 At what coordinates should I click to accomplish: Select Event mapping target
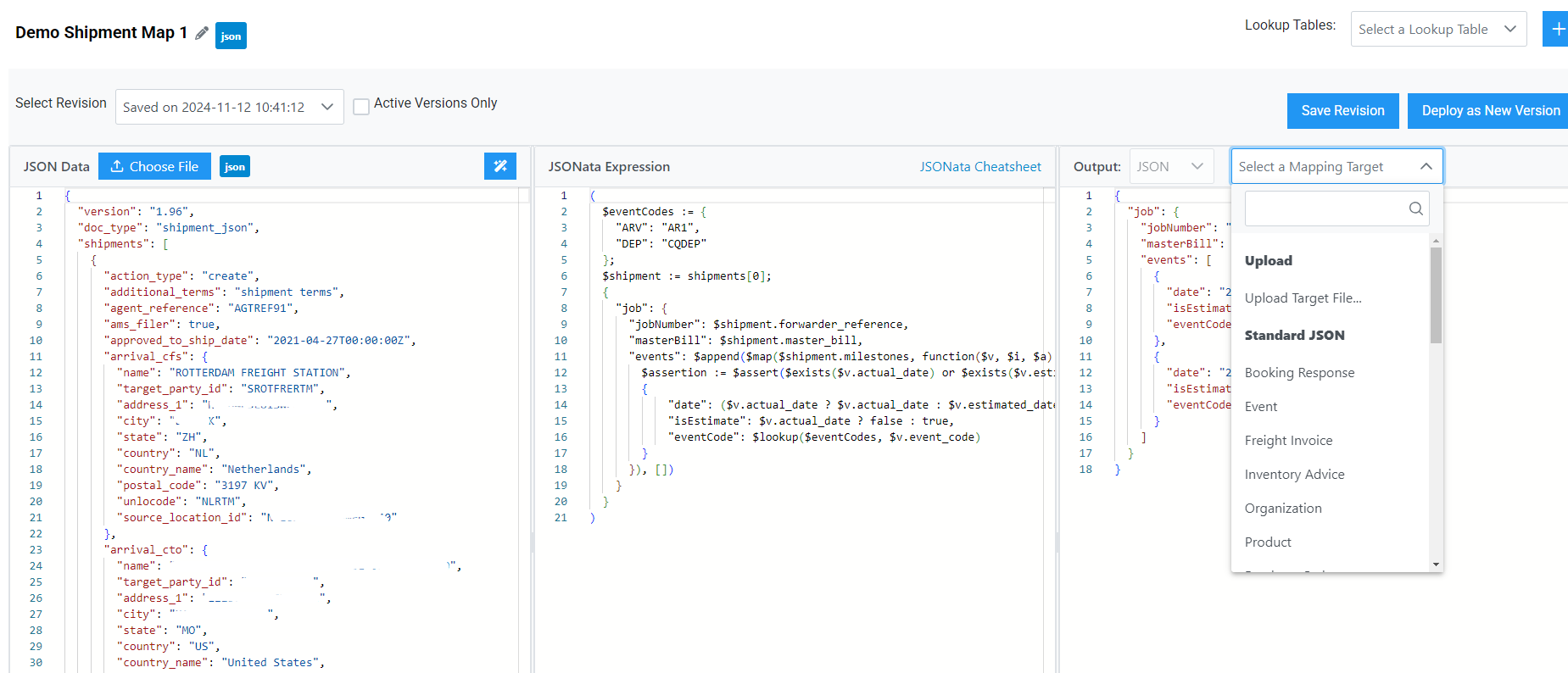point(1261,406)
